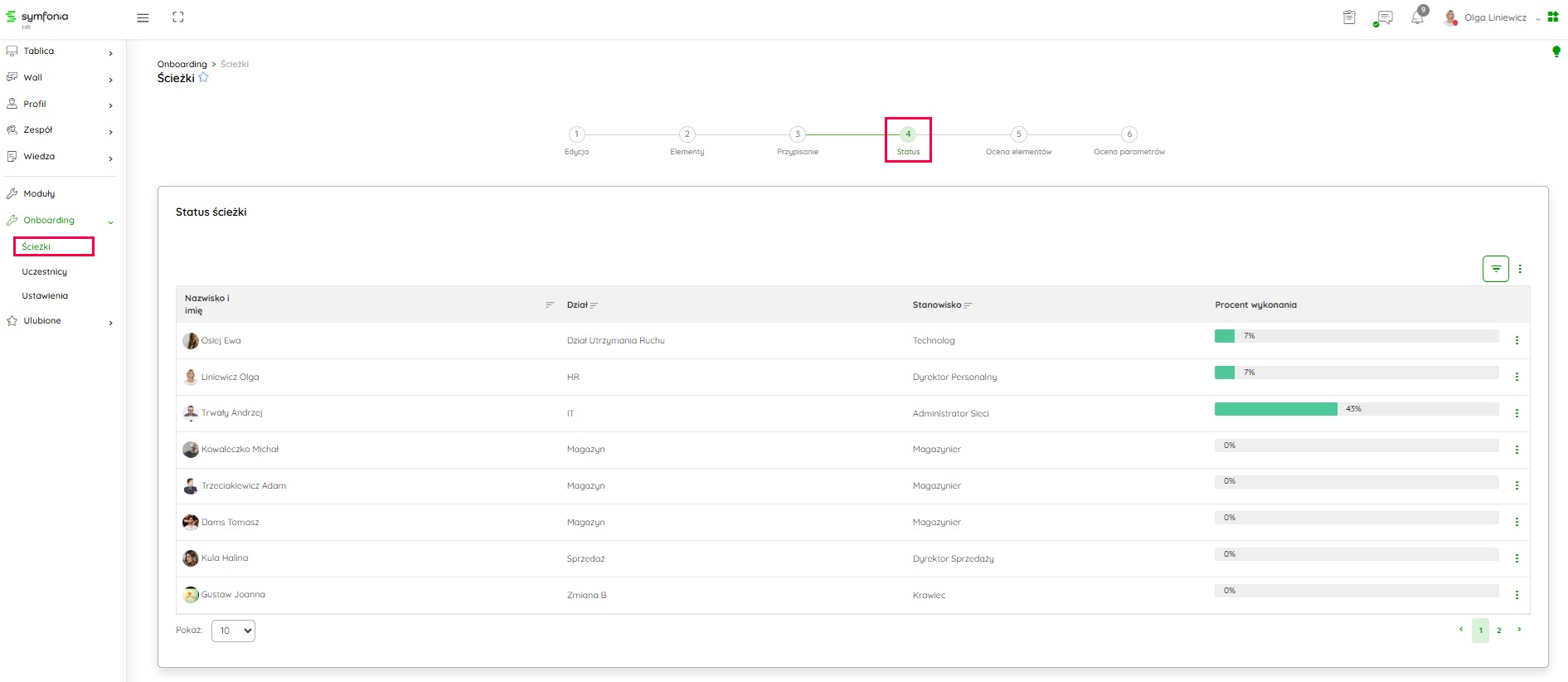Image resolution: width=1568 pixels, height=682 pixels.
Task: Open the Pokaż rows-per-page dropdown
Action: coord(233,631)
